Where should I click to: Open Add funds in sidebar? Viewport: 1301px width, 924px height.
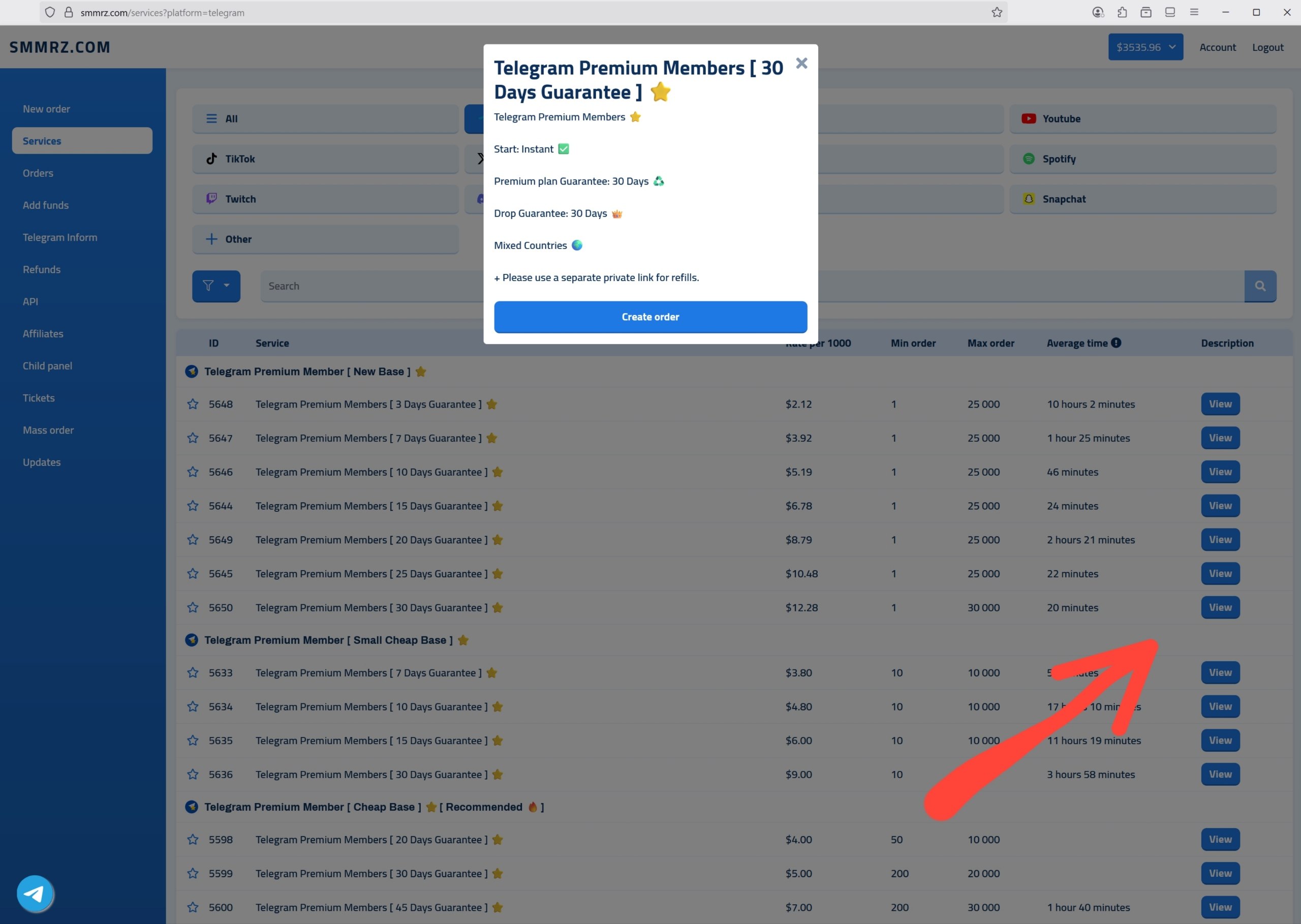tap(46, 205)
